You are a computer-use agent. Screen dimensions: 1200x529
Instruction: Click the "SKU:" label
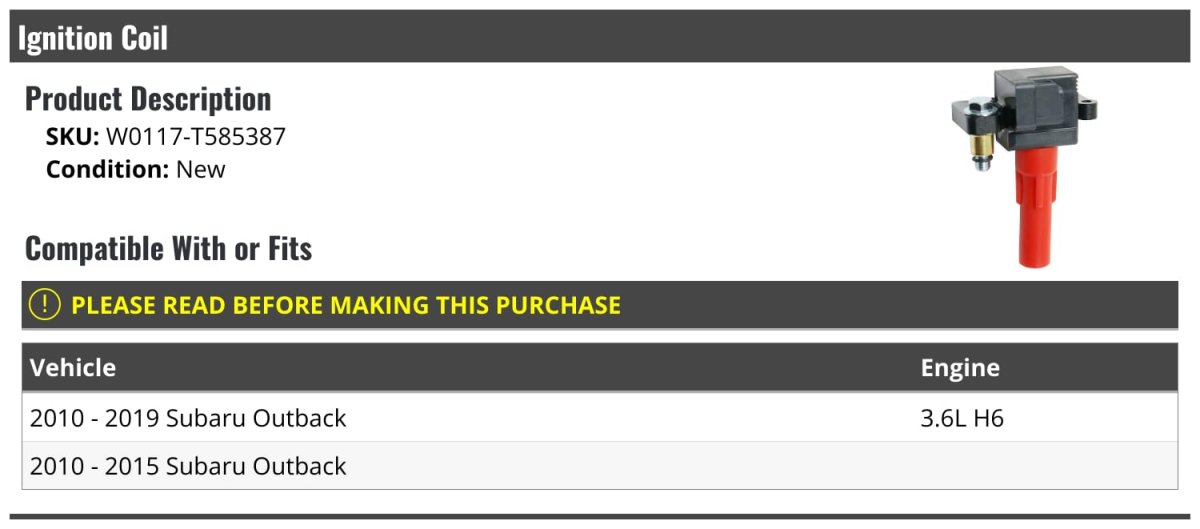[x=72, y=137]
